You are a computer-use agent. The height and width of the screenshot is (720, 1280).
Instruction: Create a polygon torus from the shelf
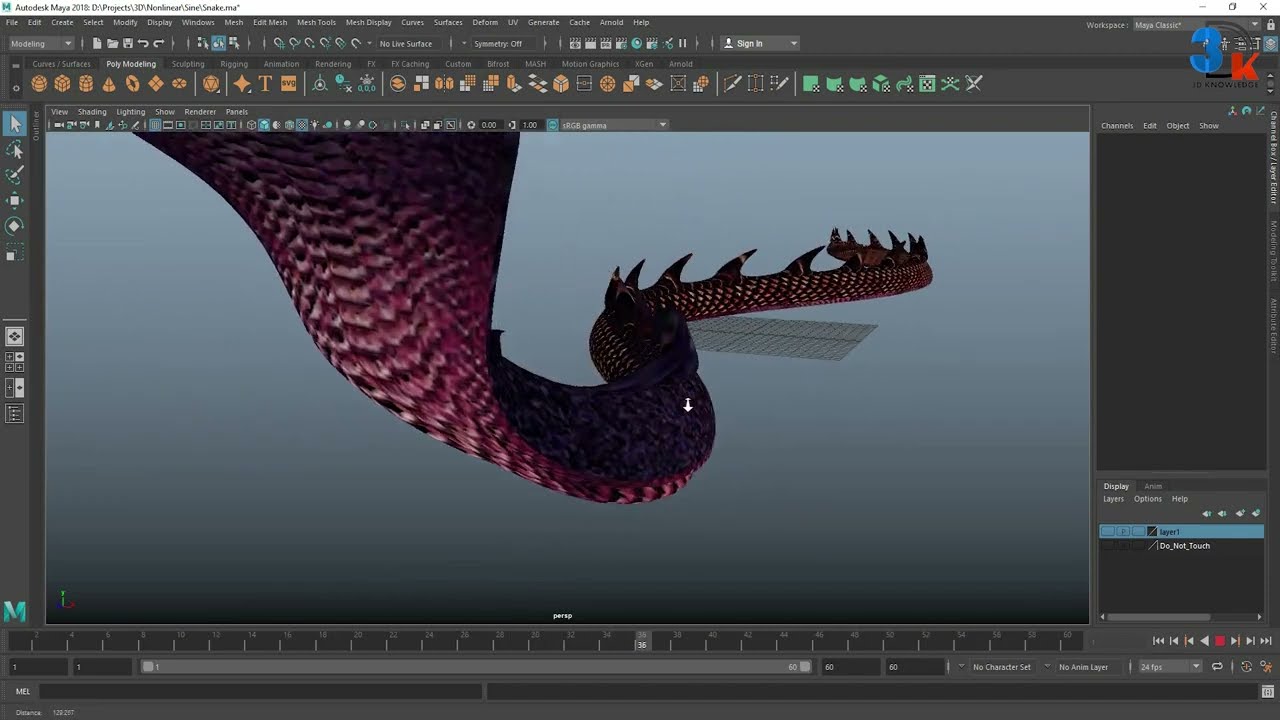pyautogui.click(x=132, y=84)
